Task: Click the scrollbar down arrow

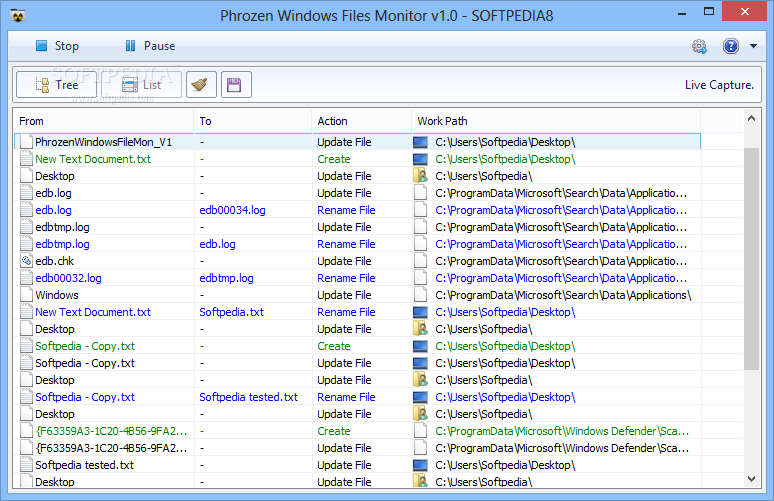Action: tap(751, 479)
